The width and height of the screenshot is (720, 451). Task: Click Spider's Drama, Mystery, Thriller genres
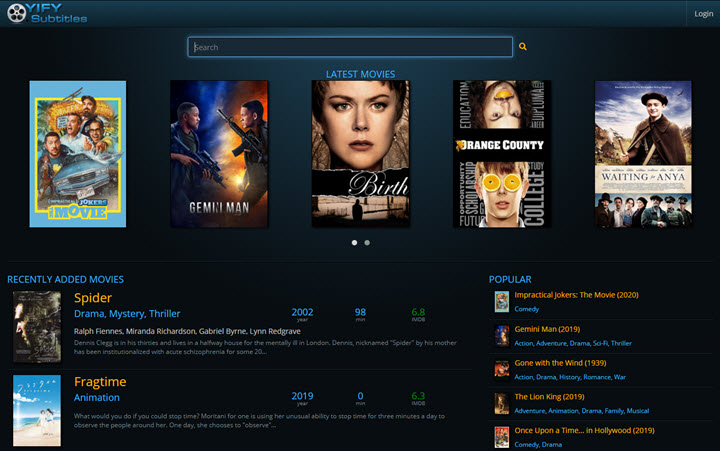click(x=127, y=314)
